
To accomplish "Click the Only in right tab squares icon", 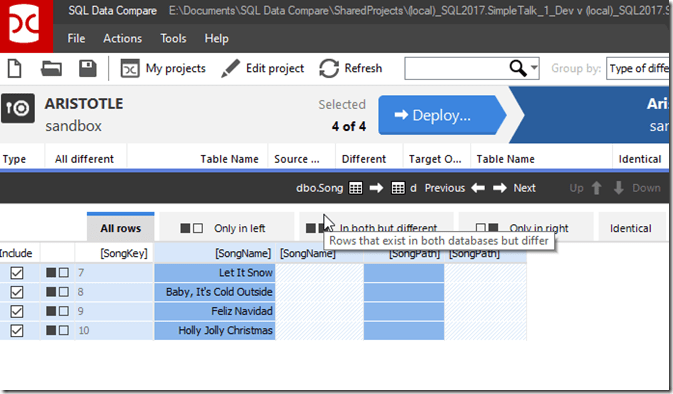I will 487,227.
